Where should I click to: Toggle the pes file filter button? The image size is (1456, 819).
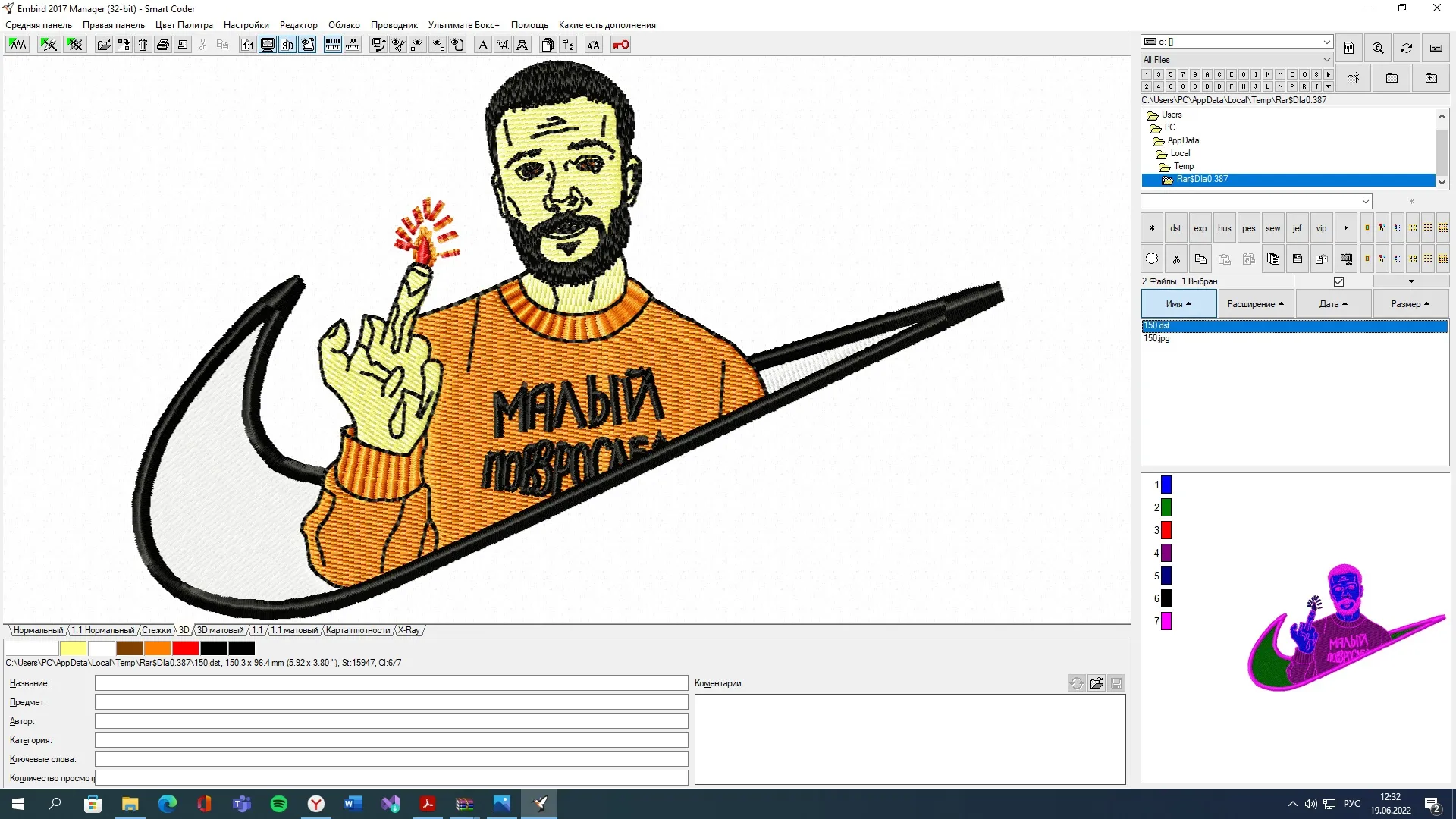pos(1248,228)
